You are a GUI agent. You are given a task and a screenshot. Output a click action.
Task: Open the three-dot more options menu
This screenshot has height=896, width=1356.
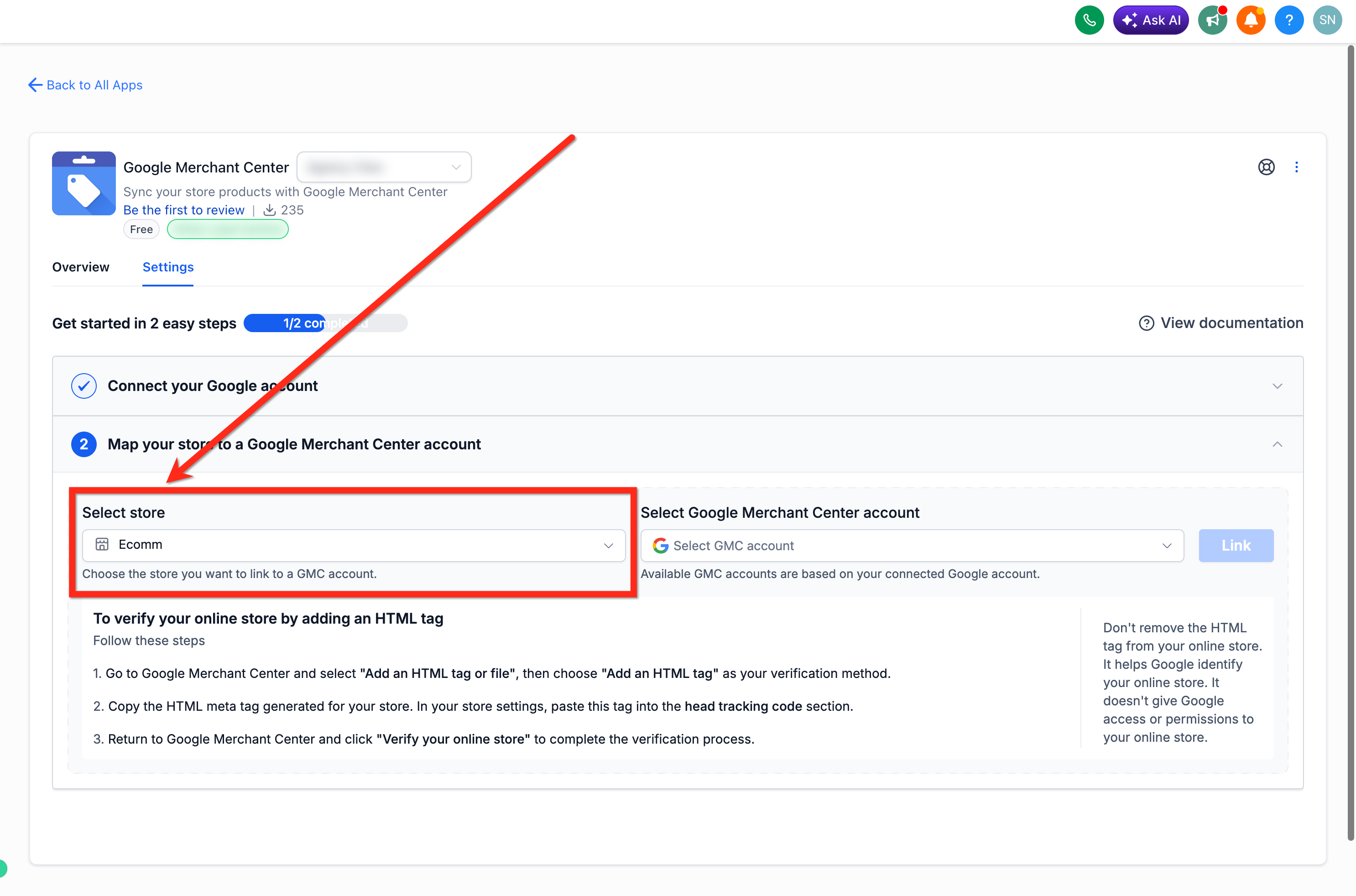click(x=1297, y=167)
